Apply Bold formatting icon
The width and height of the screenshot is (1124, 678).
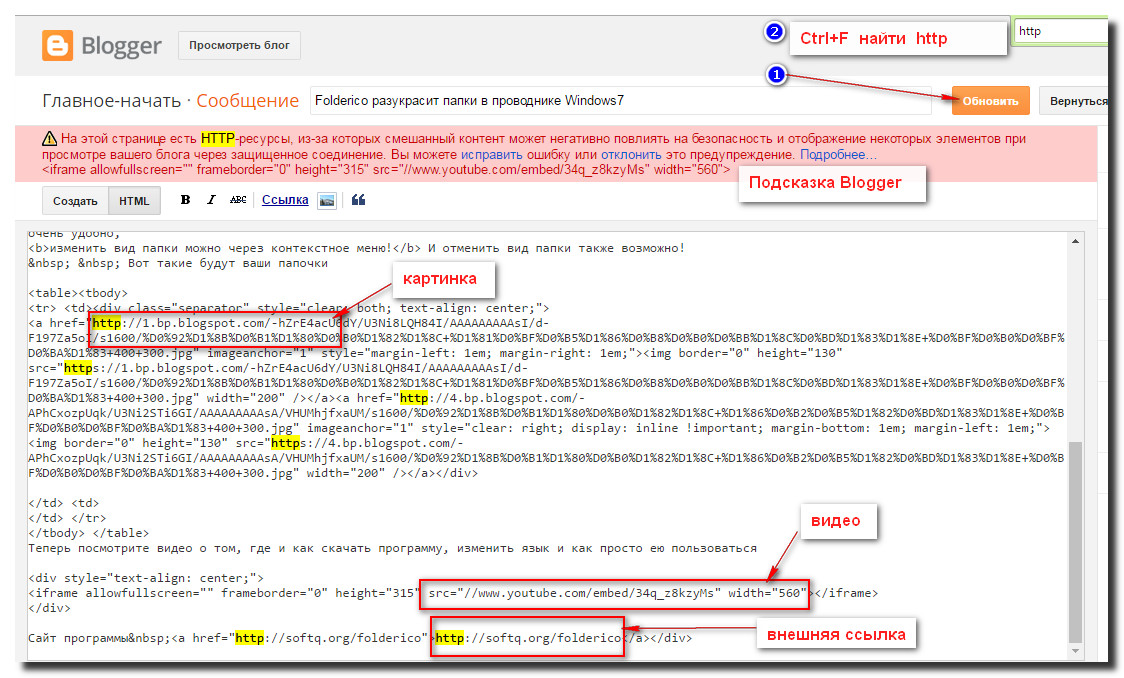pyautogui.click(x=185, y=200)
